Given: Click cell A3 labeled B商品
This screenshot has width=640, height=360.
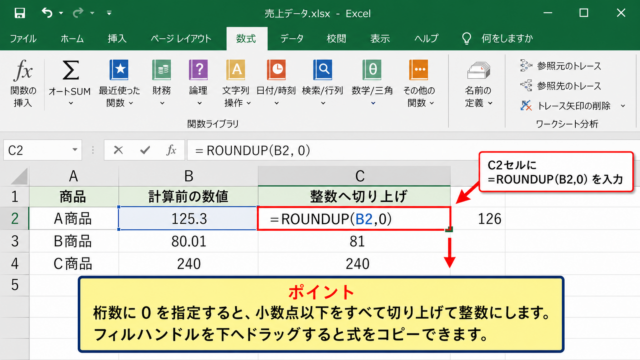Looking at the screenshot, I should pyautogui.click(x=73, y=241).
